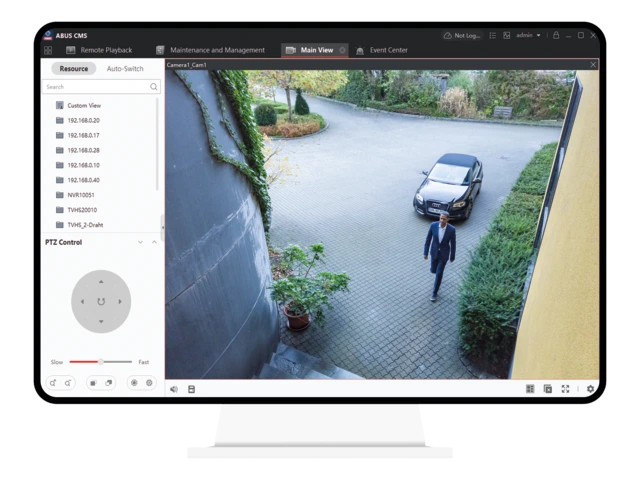
Task: Click the PTZ zoom out icon
Action: point(68,383)
